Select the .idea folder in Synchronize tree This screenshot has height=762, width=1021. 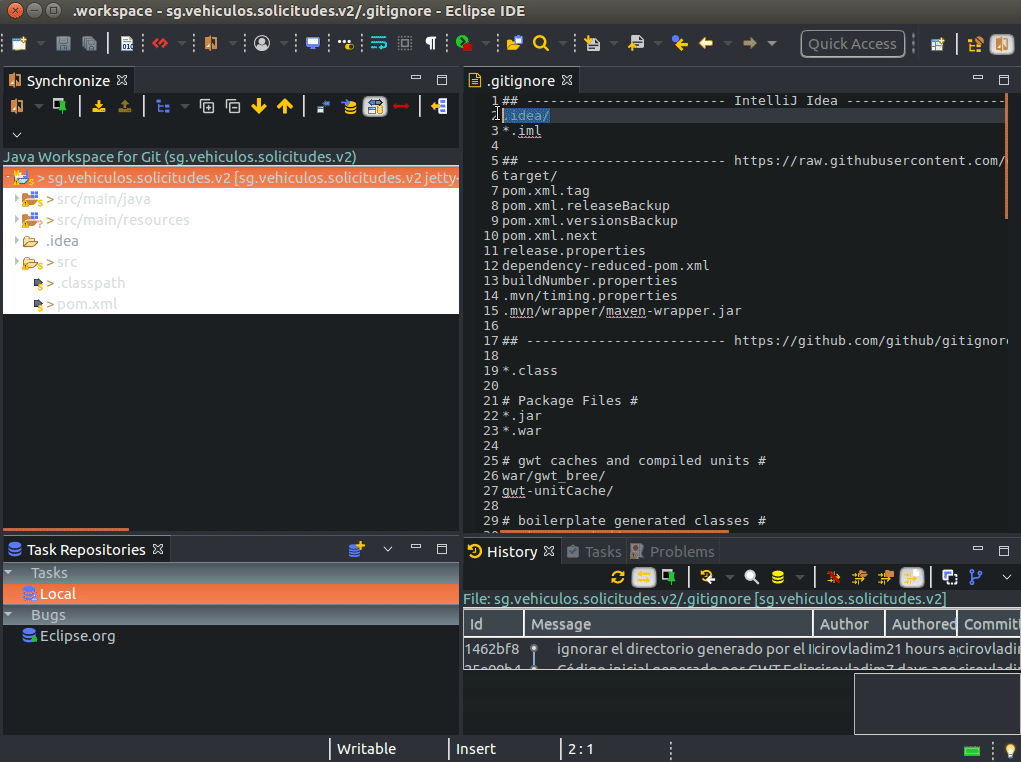click(x=62, y=241)
